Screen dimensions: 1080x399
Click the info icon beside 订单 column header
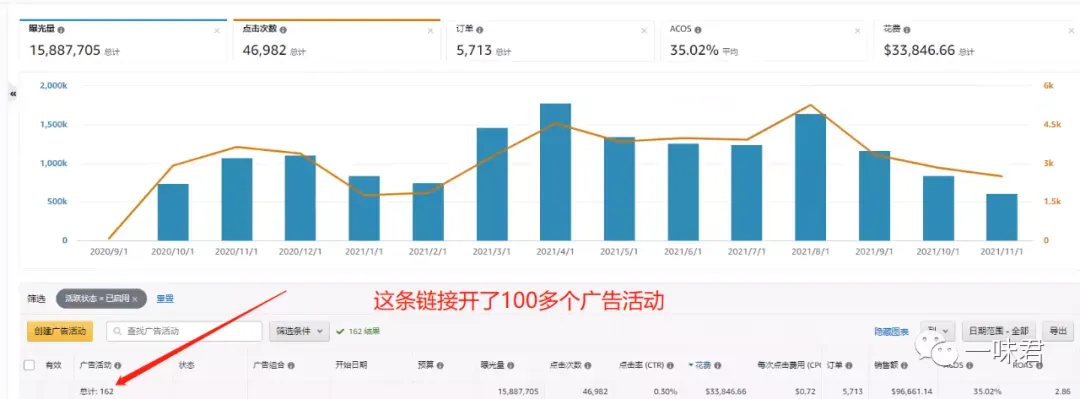(848, 366)
